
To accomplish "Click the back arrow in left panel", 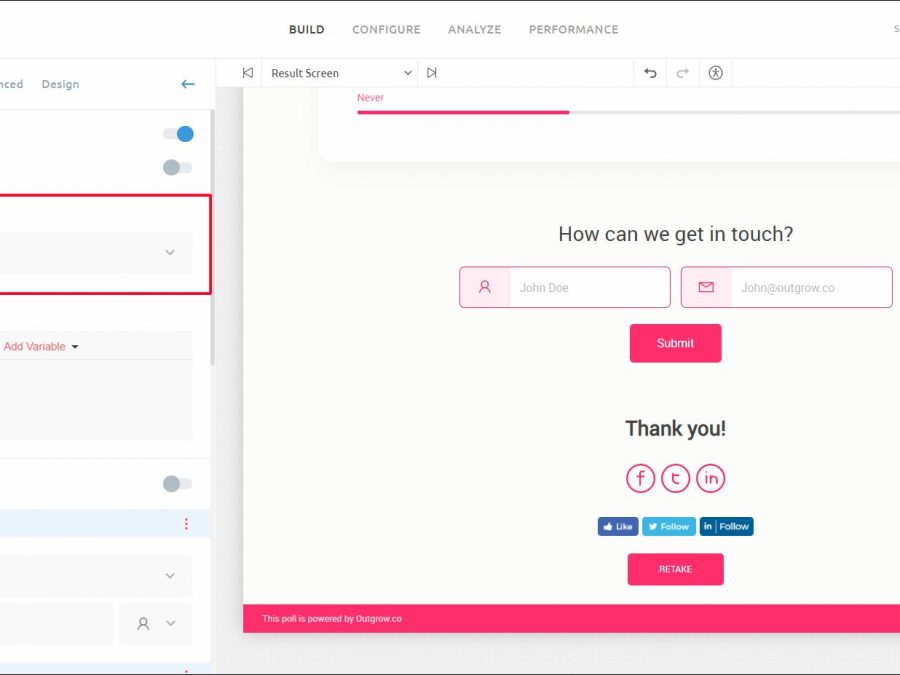I will [x=187, y=84].
